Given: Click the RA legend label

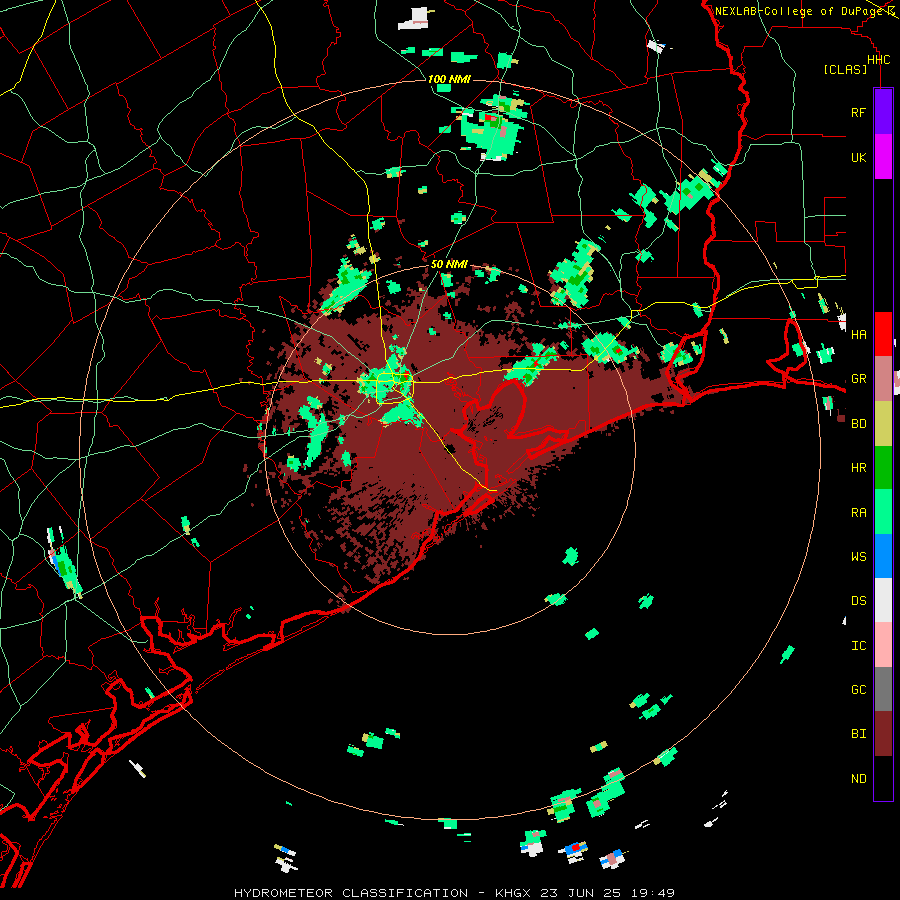Looking at the screenshot, I should pyautogui.click(x=858, y=513).
